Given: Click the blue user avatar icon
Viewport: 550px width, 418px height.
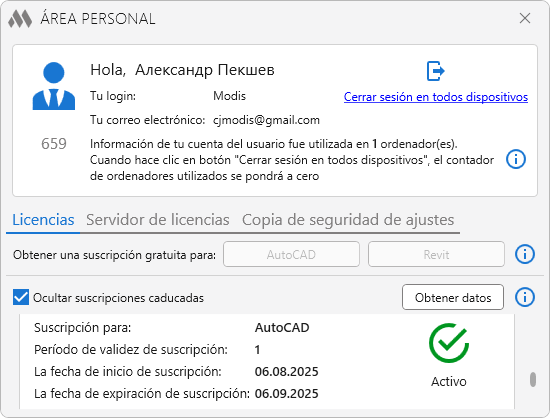Looking at the screenshot, I should [x=54, y=86].
